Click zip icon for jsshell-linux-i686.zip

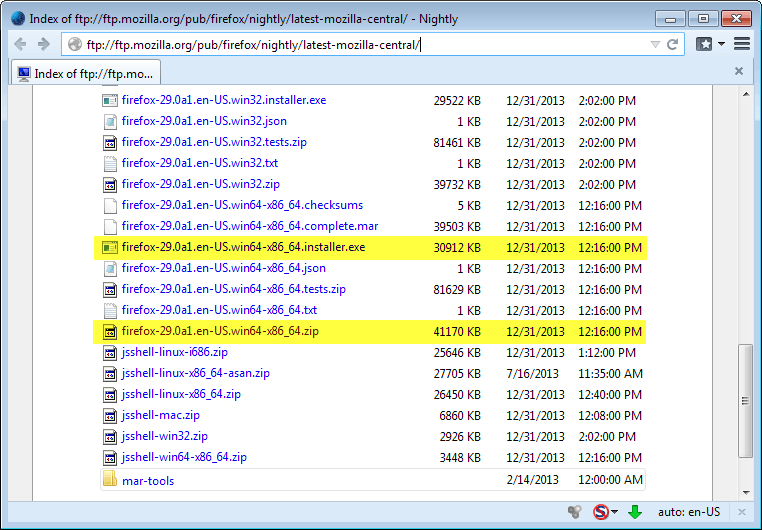coord(110,353)
